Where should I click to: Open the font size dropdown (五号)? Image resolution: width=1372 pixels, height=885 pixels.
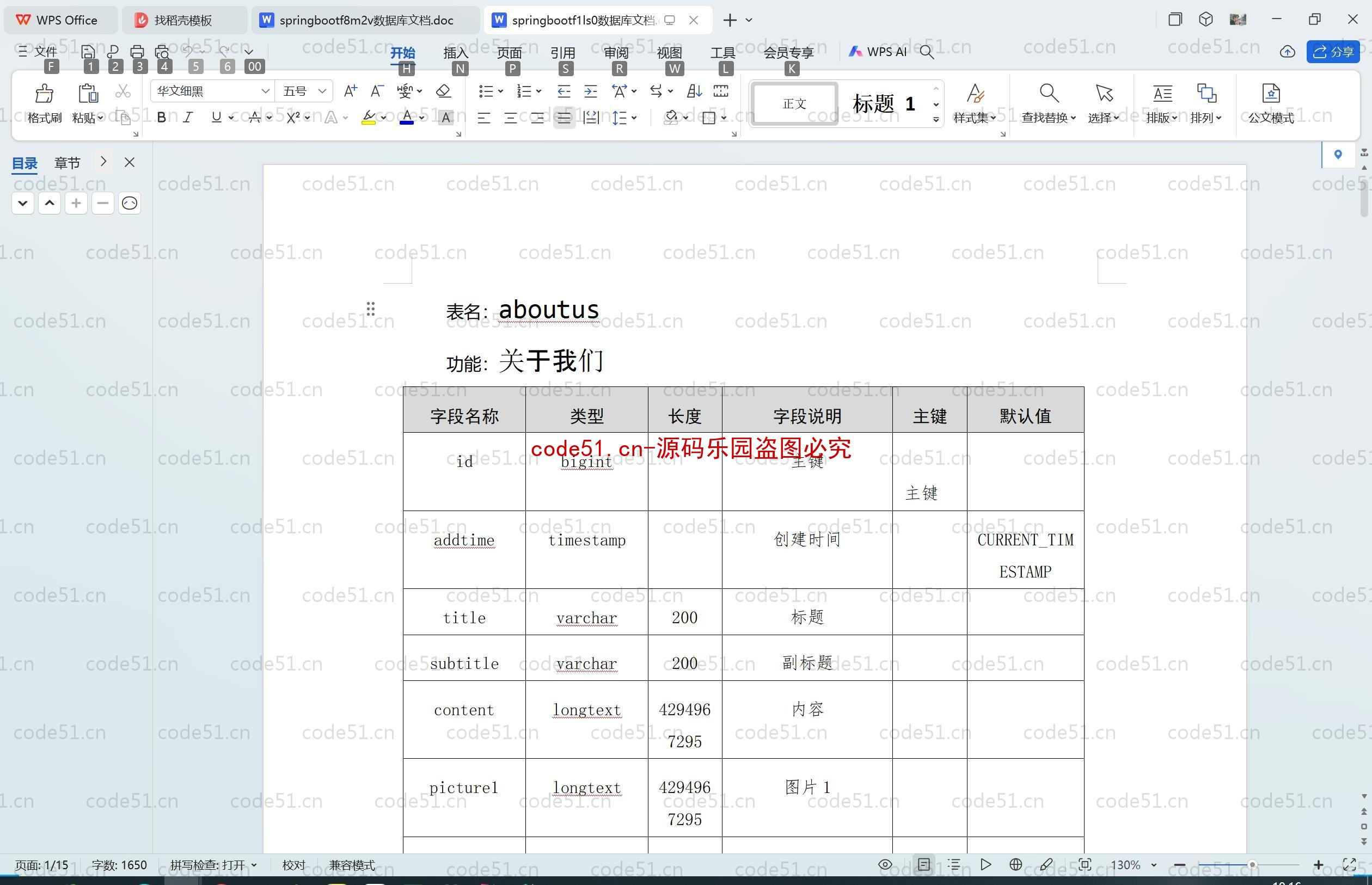(x=322, y=91)
